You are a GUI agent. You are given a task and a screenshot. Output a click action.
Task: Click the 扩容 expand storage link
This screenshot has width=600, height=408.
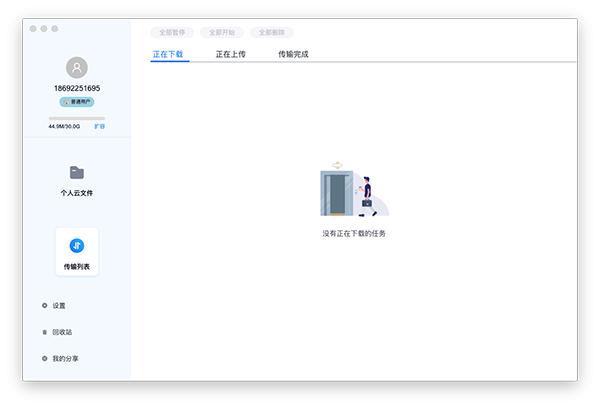[99, 126]
